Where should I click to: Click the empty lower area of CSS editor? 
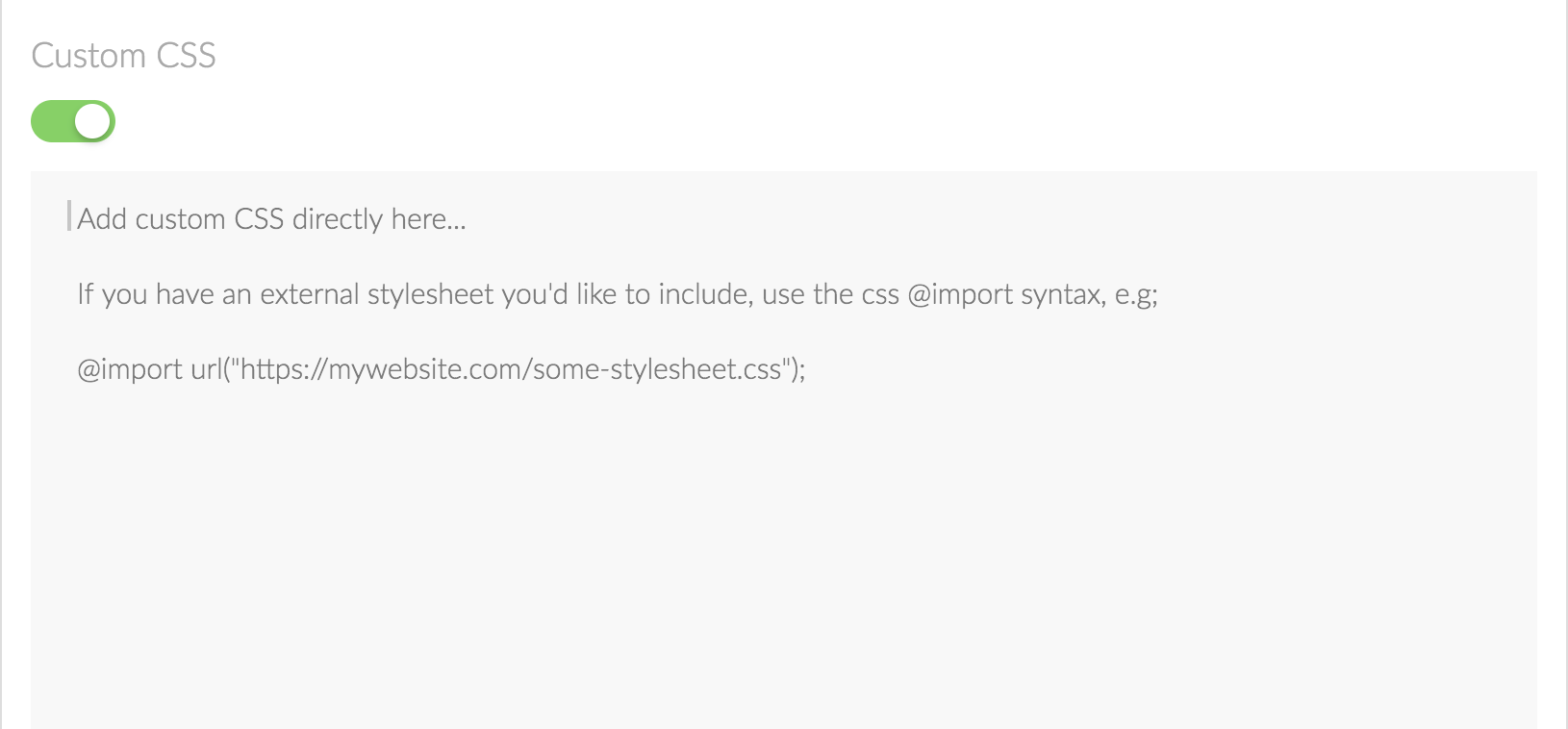tap(783, 596)
